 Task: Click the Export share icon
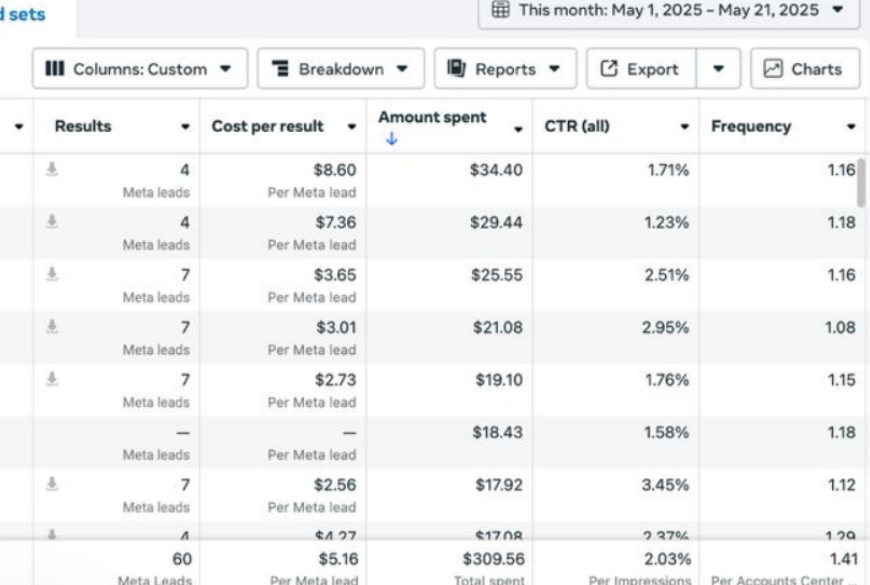click(609, 69)
